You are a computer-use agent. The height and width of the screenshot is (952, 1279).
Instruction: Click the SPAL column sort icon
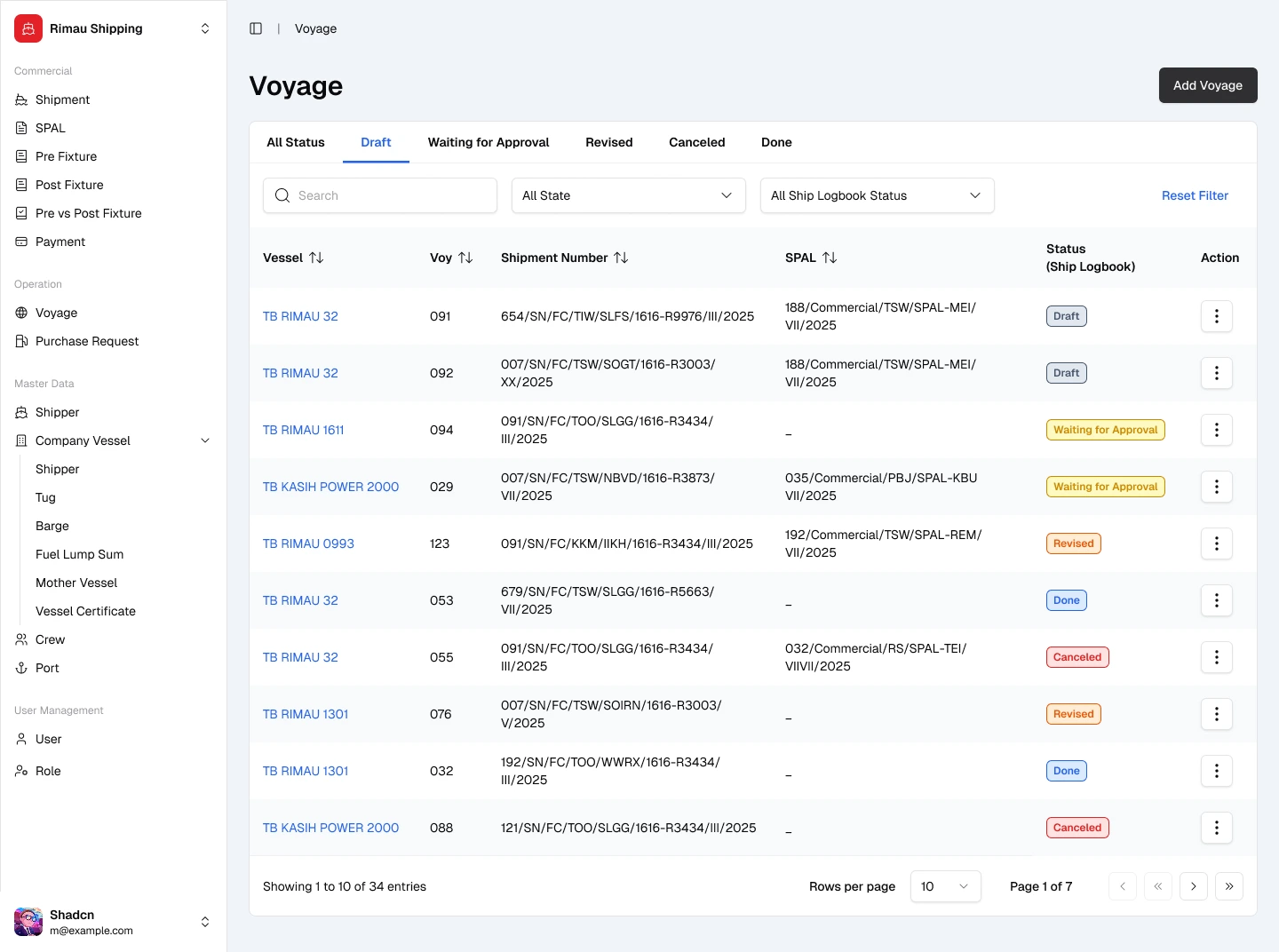point(830,258)
